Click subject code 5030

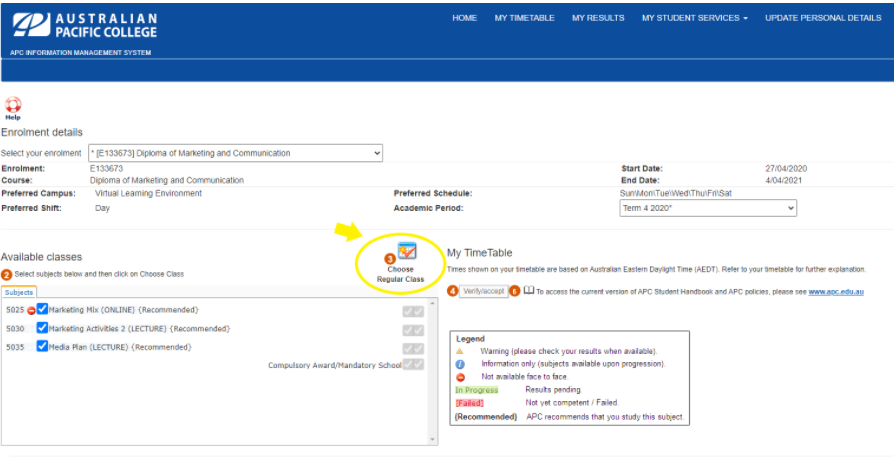(x=15, y=329)
